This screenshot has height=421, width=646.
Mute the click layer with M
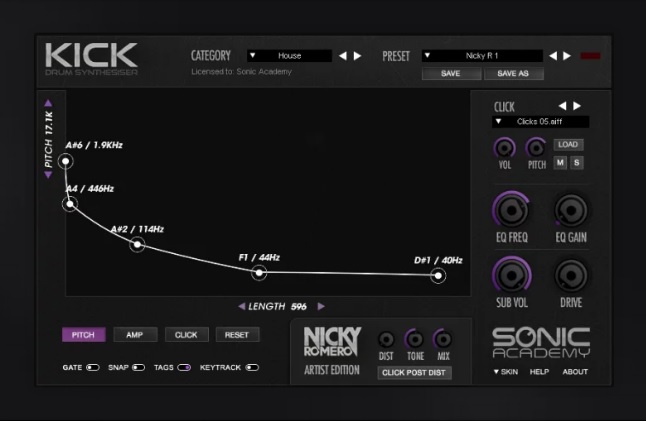click(x=560, y=163)
